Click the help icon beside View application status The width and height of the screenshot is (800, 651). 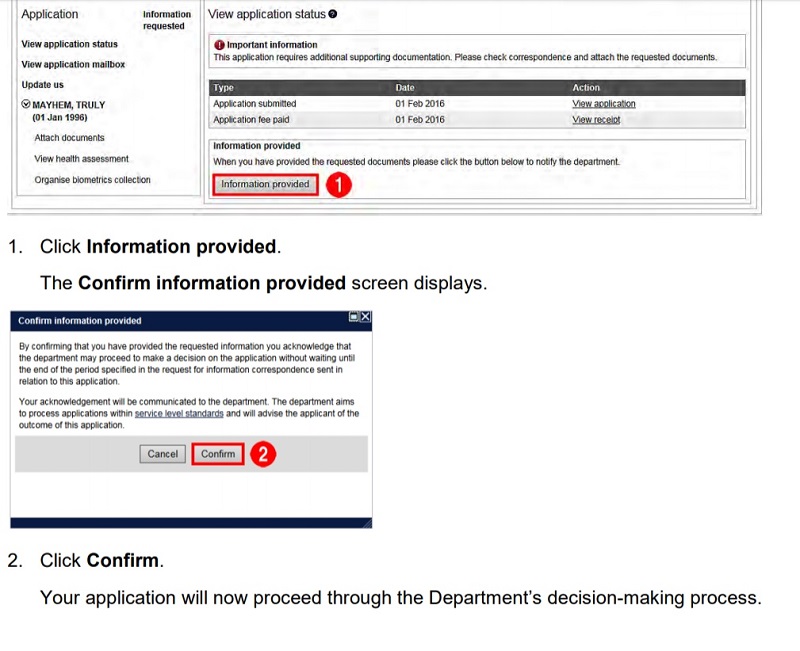point(333,15)
